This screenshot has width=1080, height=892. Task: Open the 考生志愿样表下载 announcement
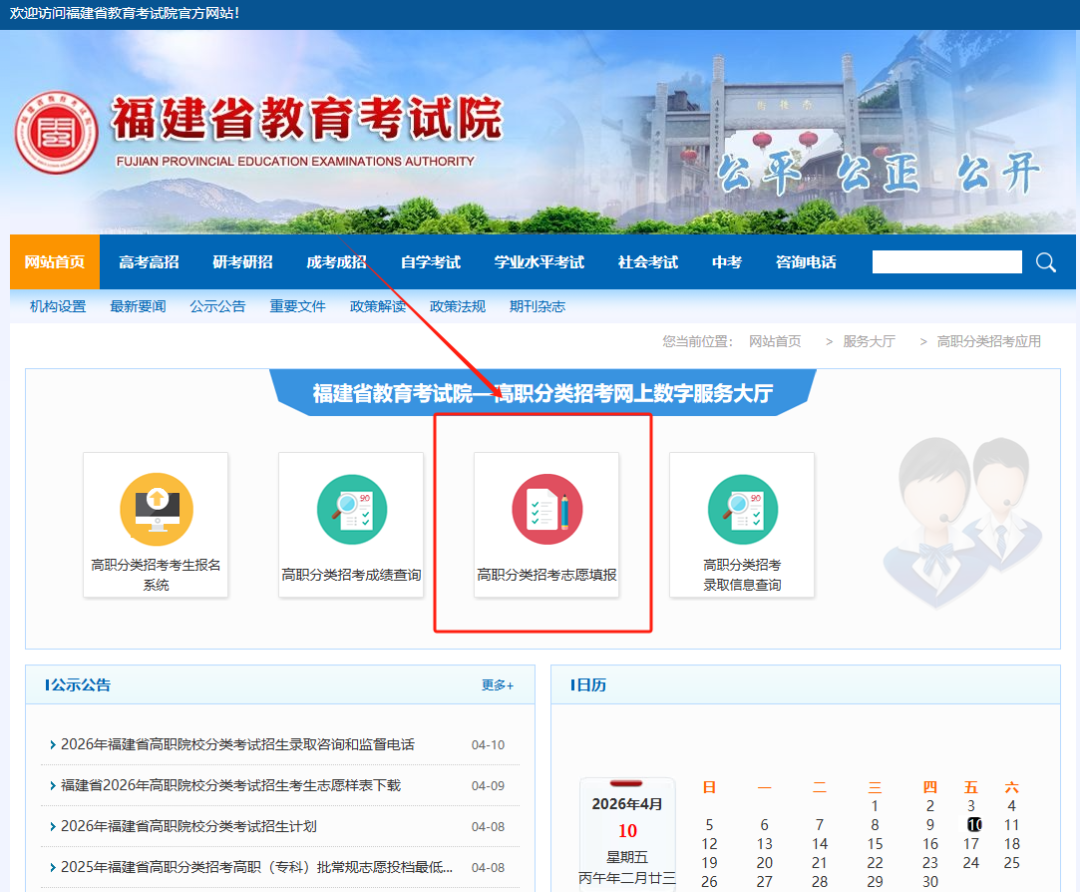231,786
